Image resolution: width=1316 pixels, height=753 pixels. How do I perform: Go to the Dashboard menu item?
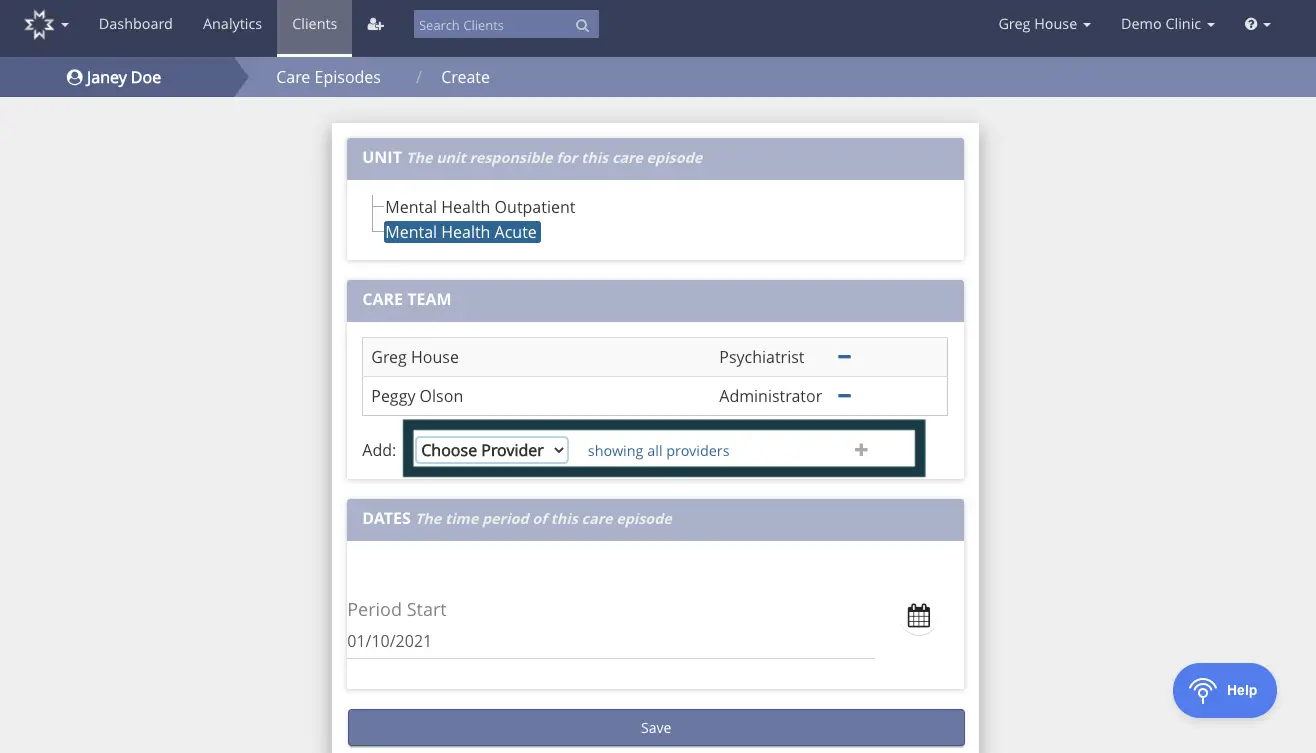tap(135, 23)
